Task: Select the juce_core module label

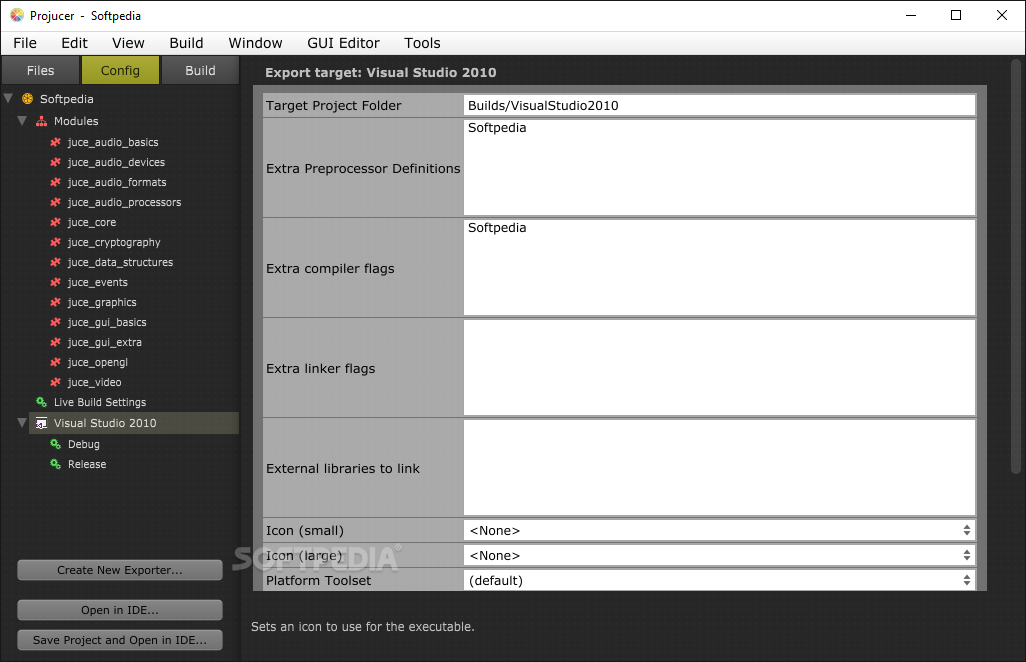Action: pyautogui.click(x=92, y=222)
